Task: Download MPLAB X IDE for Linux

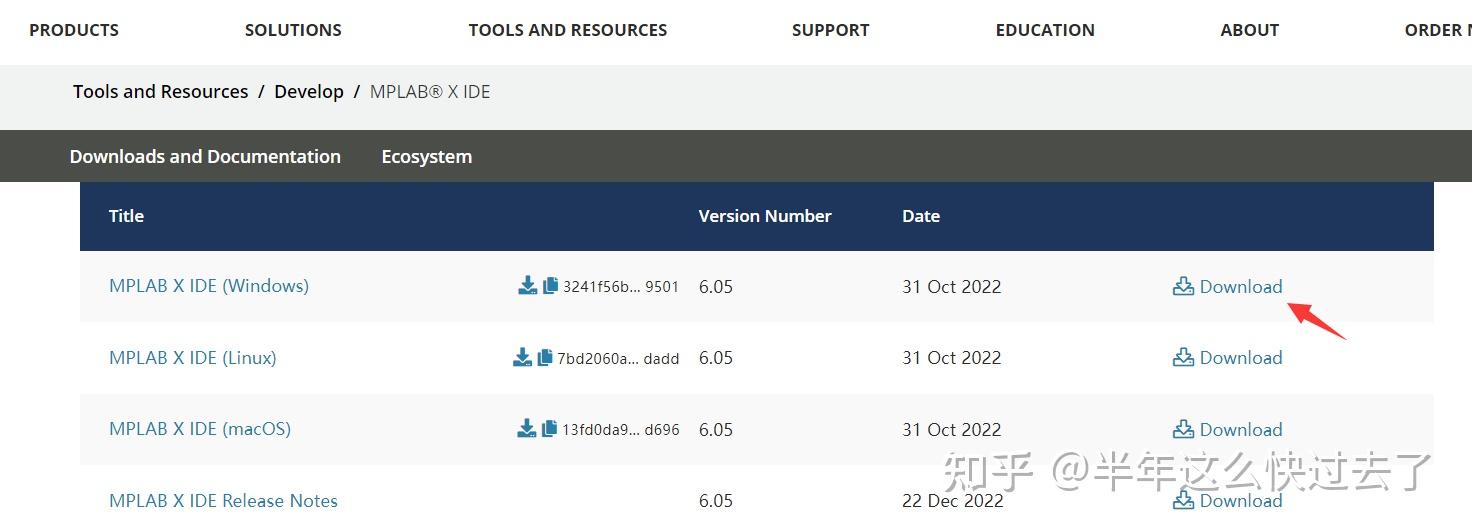Action: (1228, 358)
